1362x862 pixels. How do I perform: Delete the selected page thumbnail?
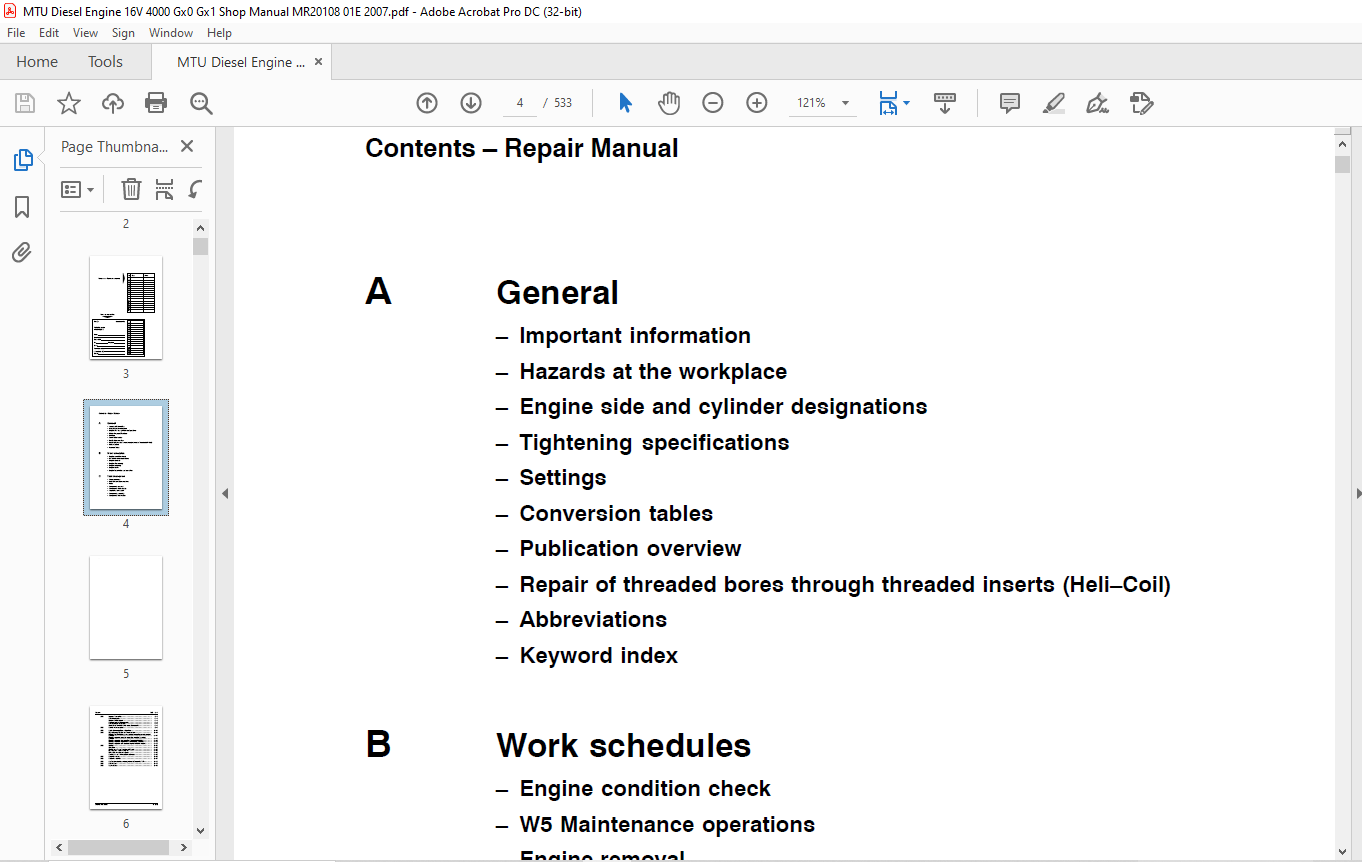(x=131, y=189)
